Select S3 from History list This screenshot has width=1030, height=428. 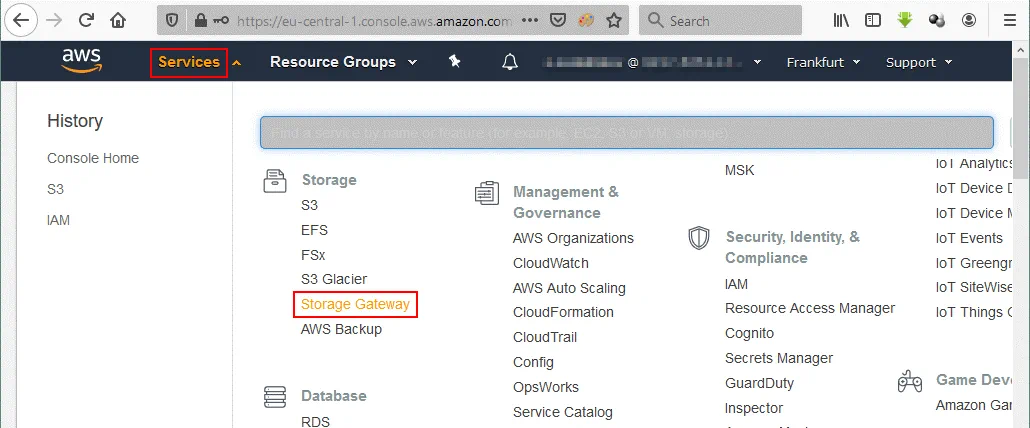[56, 189]
